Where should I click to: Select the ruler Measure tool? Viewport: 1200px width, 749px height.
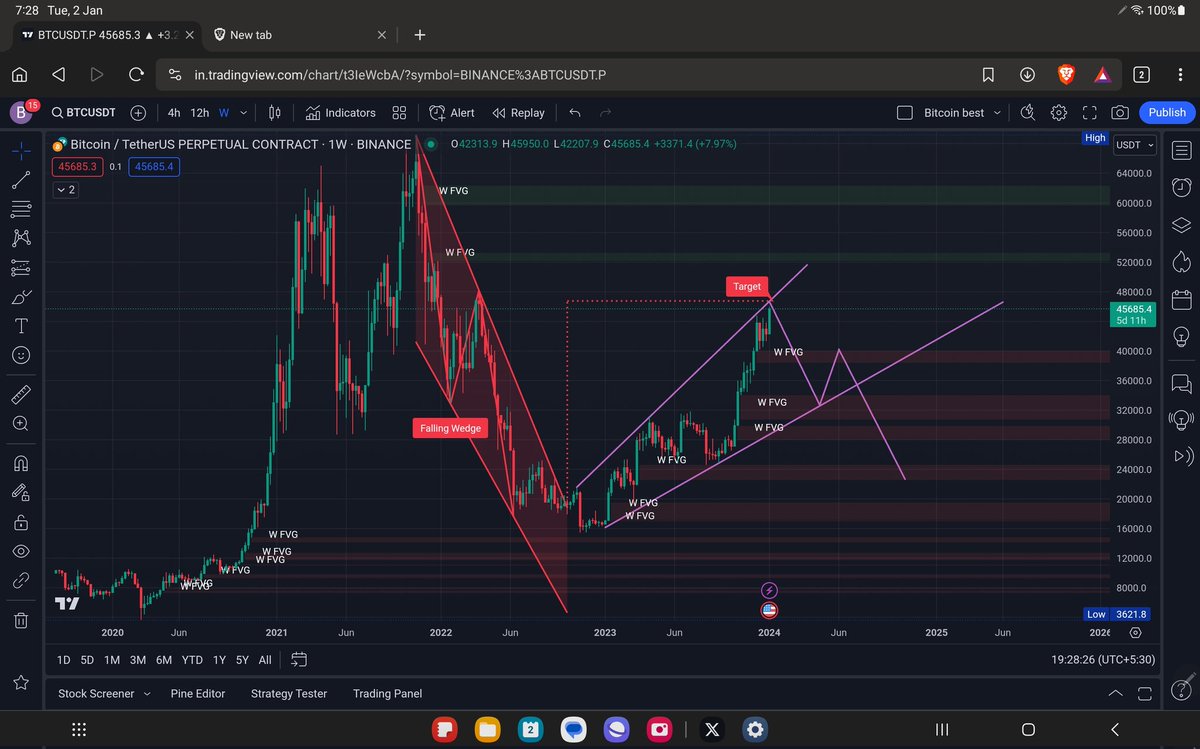pyautogui.click(x=21, y=393)
